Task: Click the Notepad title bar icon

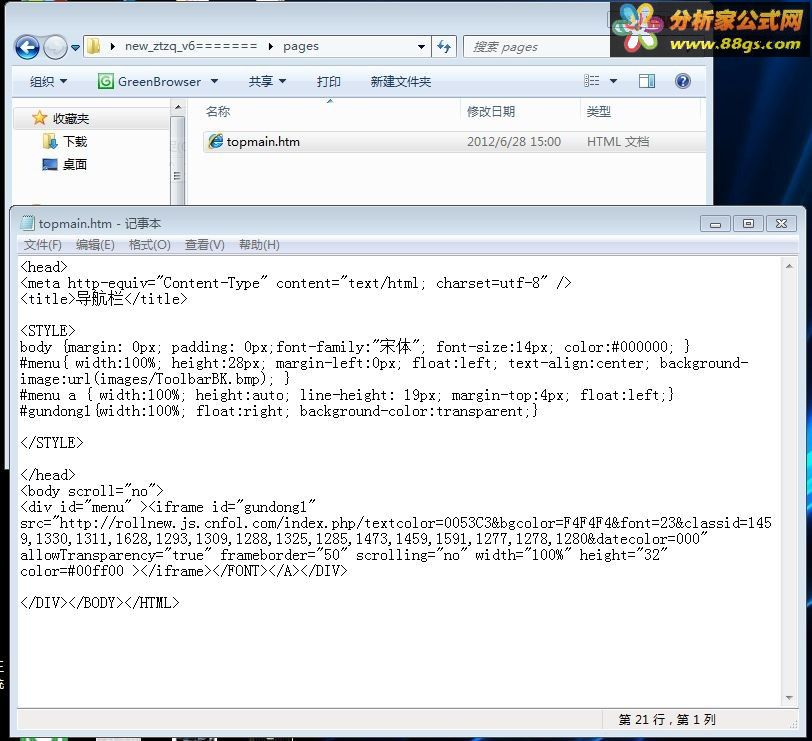Action: (27, 223)
